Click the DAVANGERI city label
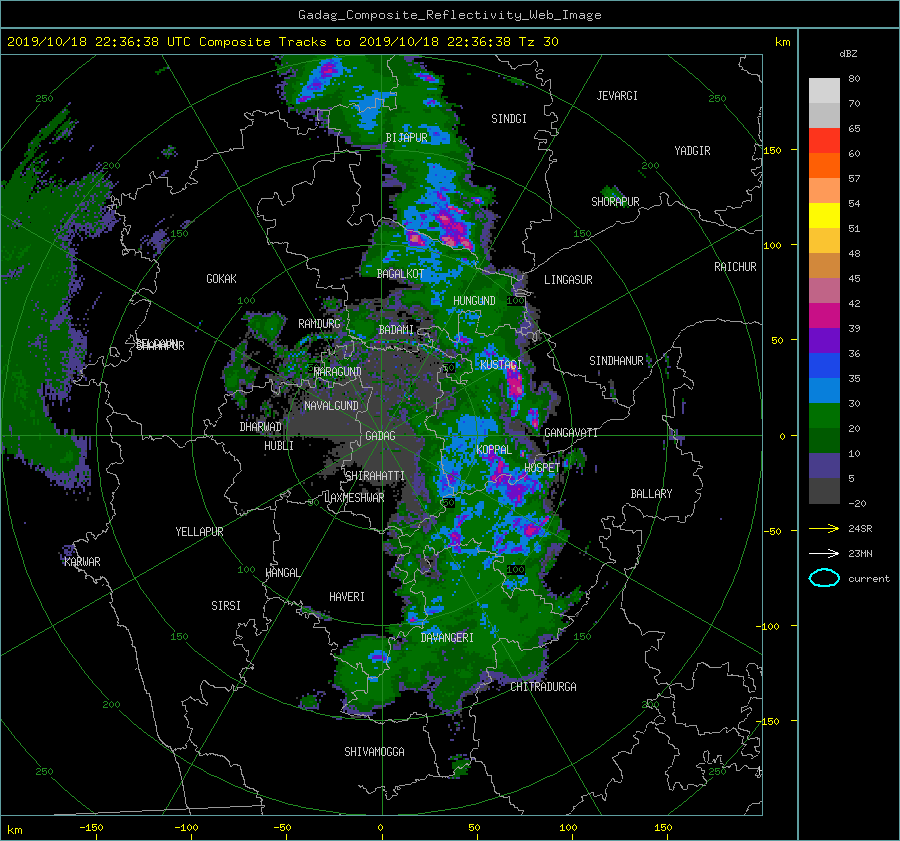This screenshot has height=841, width=900. 447,638
